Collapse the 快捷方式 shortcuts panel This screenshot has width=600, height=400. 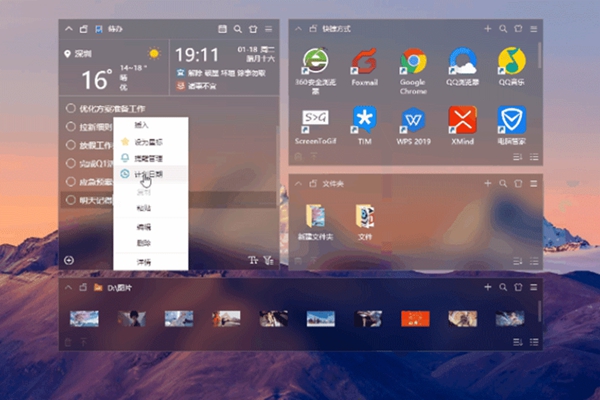coord(297,30)
